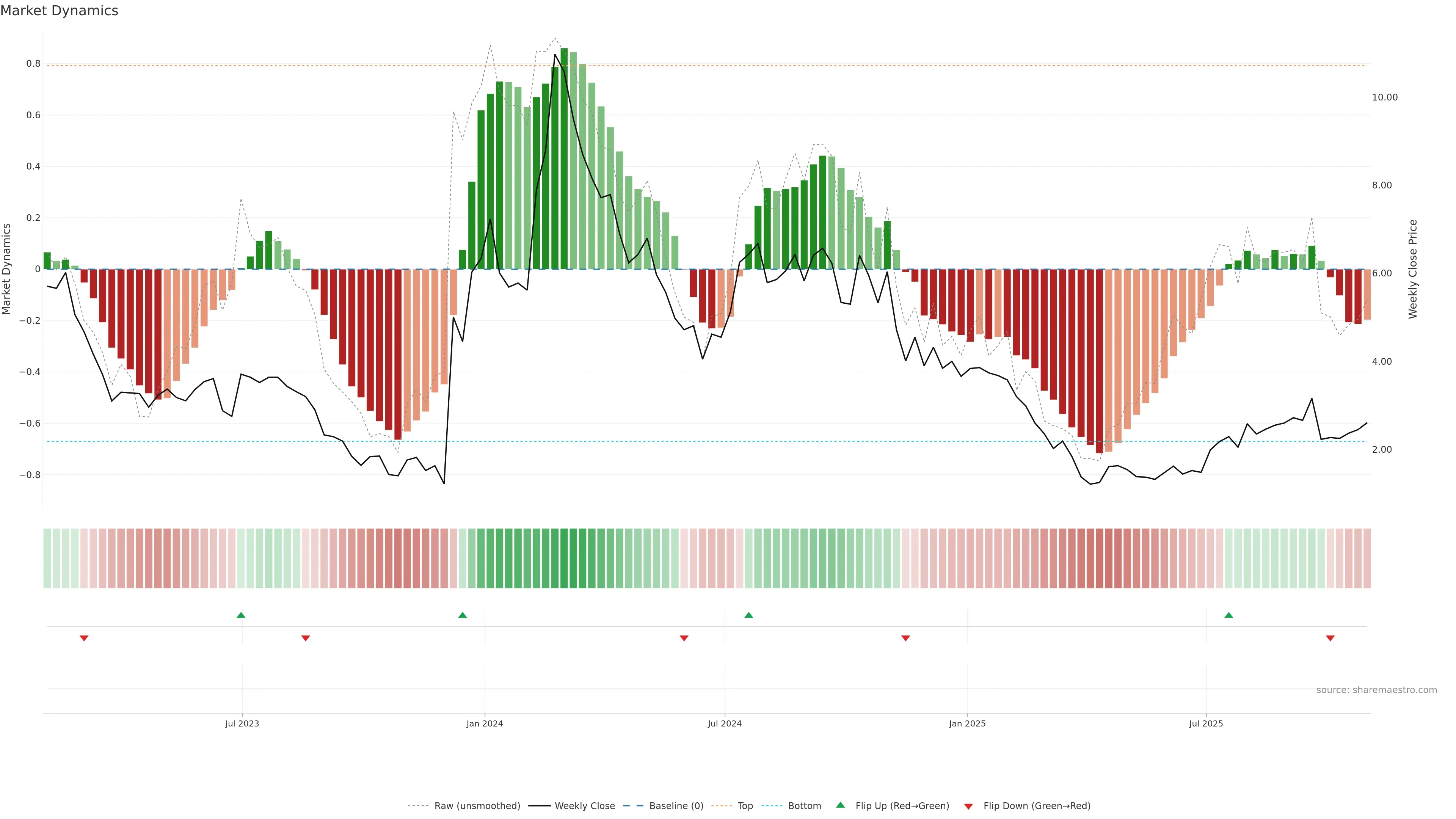The height and width of the screenshot is (819, 1456).
Task: Click the green flip-up marker near Jul 2023
Action: (241, 615)
